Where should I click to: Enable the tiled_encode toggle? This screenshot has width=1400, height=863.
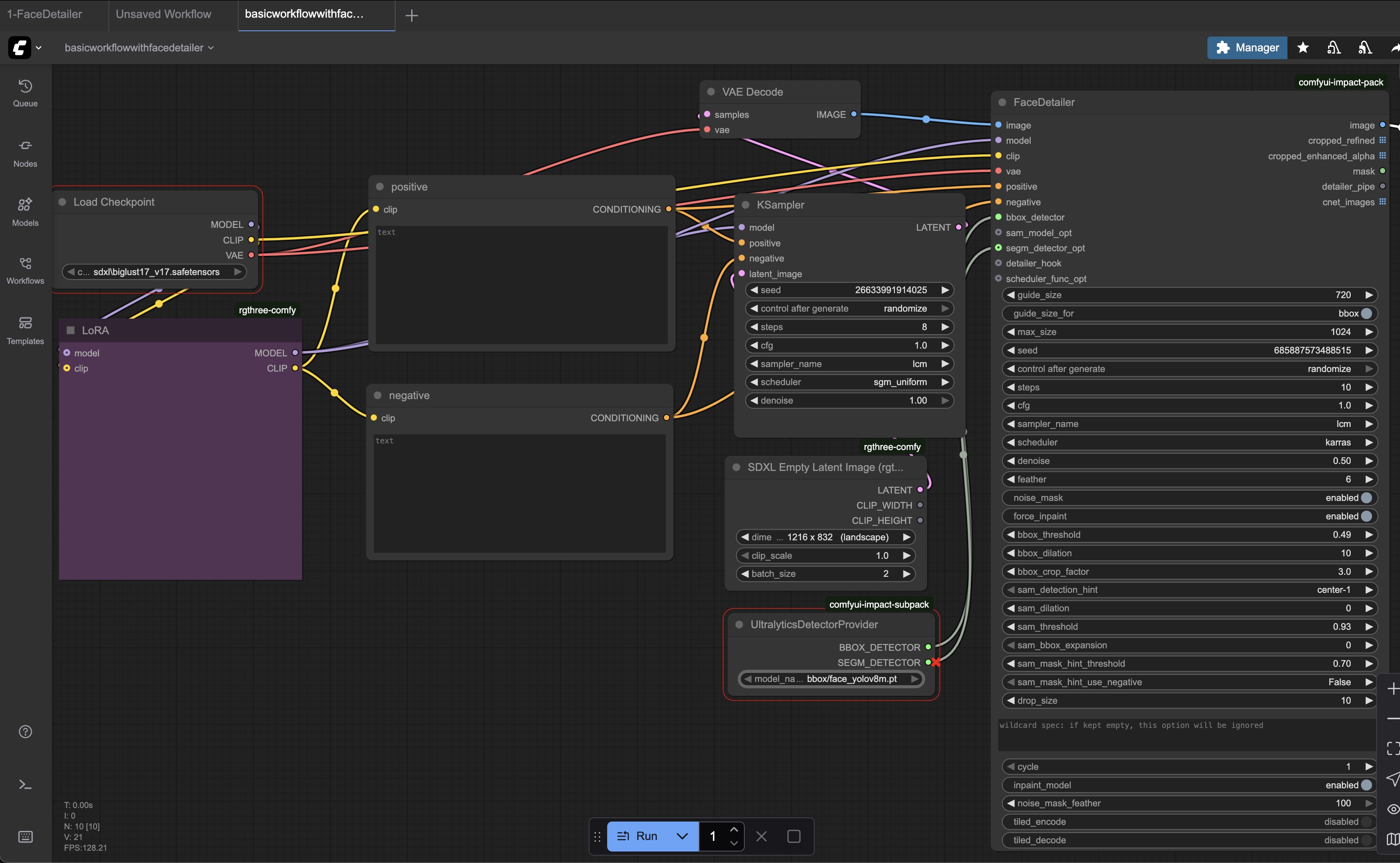point(1366,822)
